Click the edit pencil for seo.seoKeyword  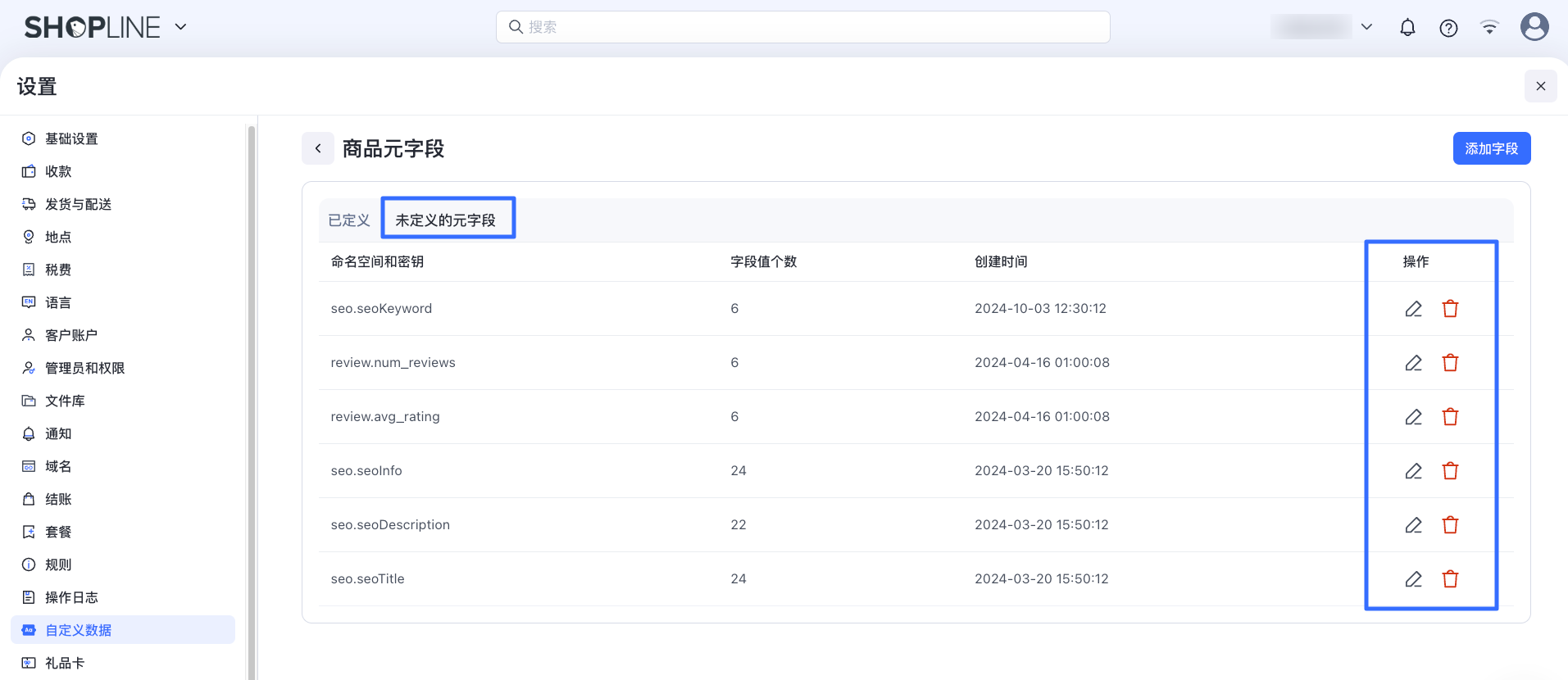point(1413,309)
